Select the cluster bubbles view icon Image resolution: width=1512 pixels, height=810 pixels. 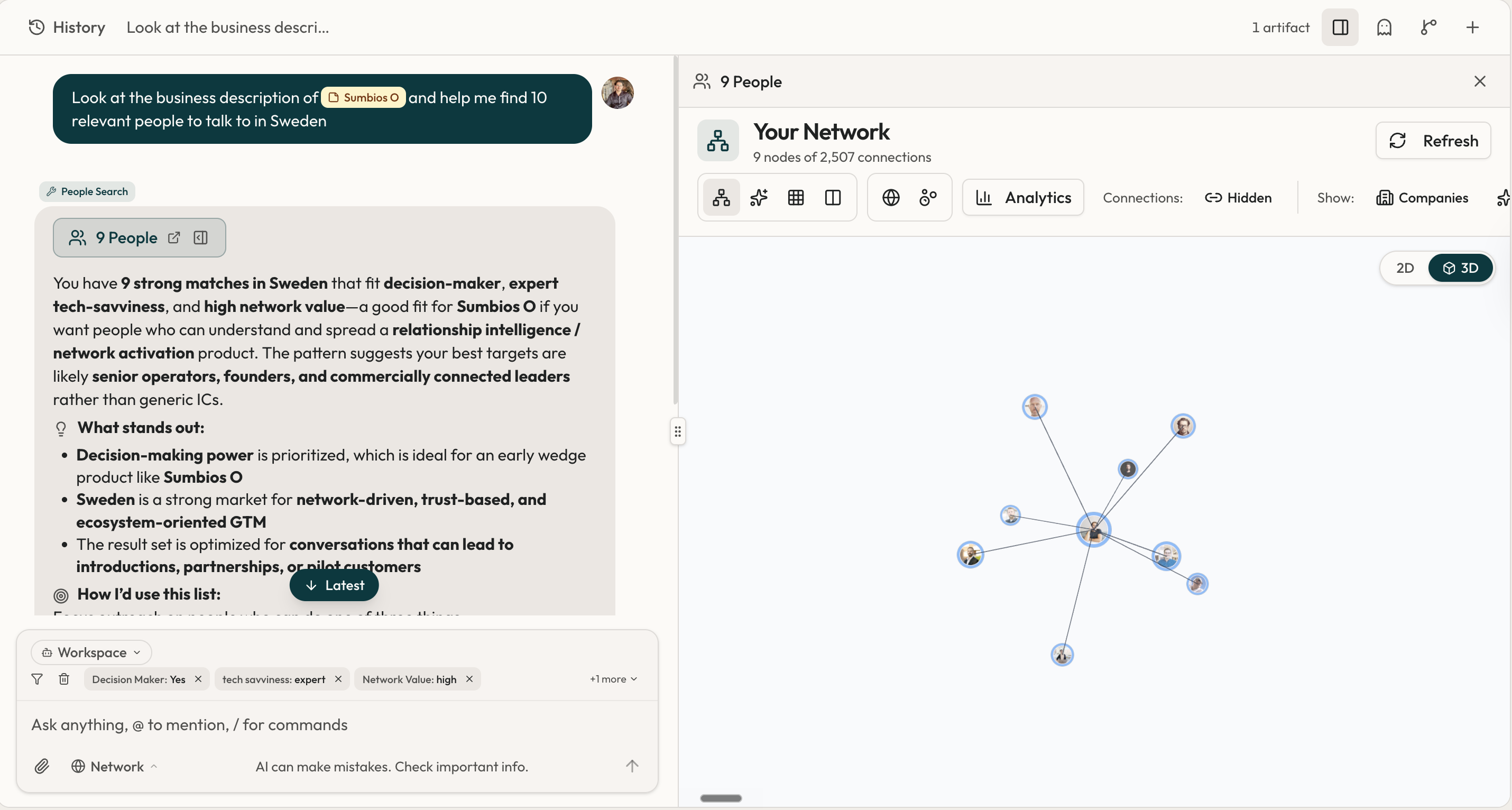coord(928,198)
